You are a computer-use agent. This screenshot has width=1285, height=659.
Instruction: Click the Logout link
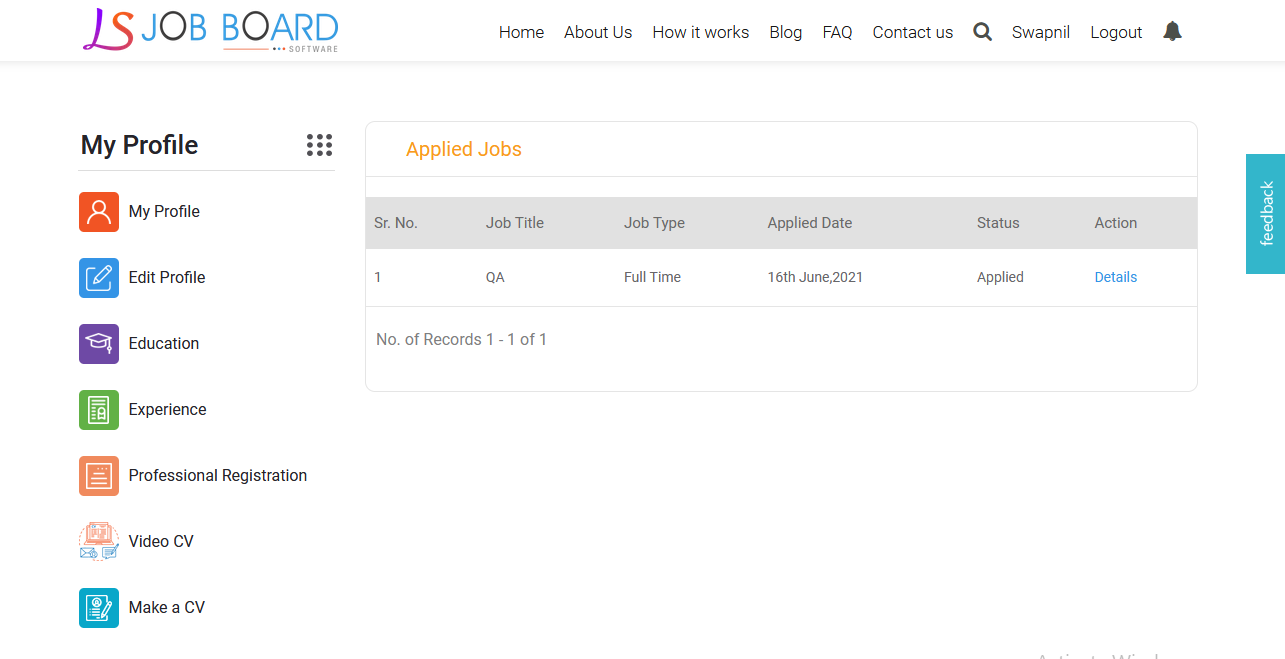coord(1116,32)
